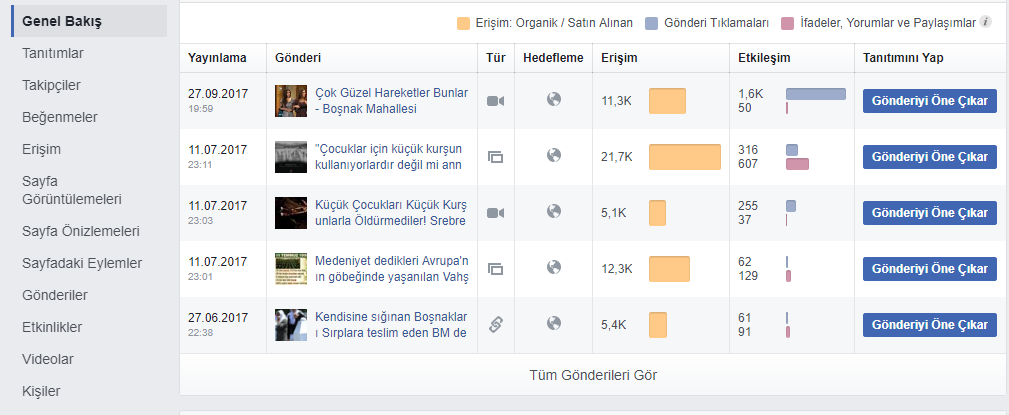Go to Sayfa Görüntülemeleri section
1009x415 pixels.
tap(71, 190)
